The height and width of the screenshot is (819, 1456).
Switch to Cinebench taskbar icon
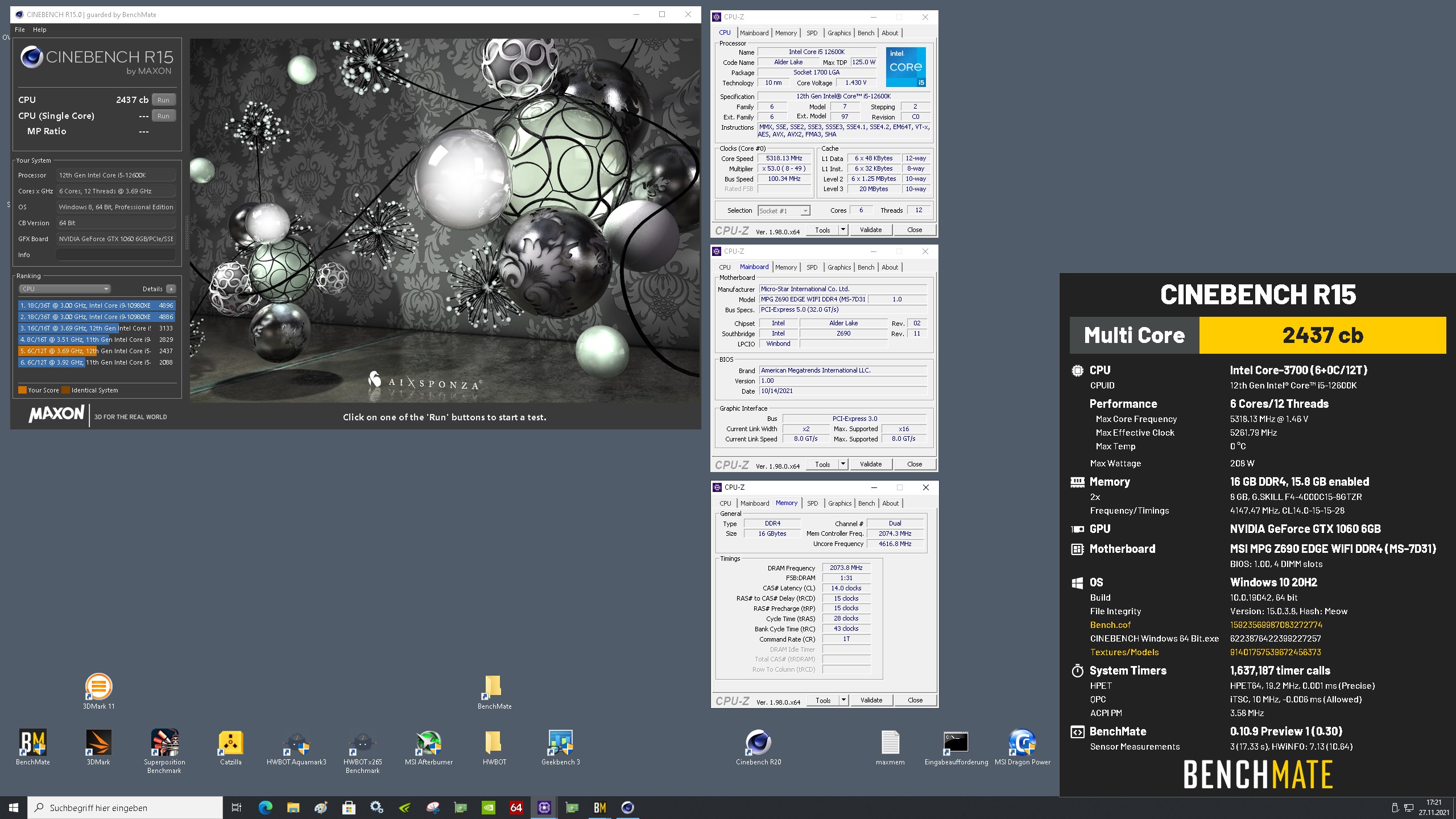[x=627, y=807]
